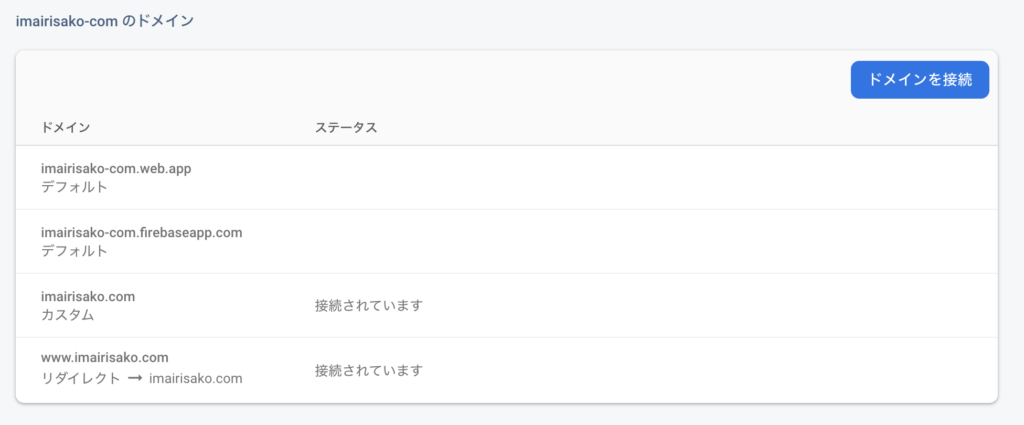Click the right side of imairisako.com row
The height and width of the screenshot is (425, 1024).
(718, 306)
